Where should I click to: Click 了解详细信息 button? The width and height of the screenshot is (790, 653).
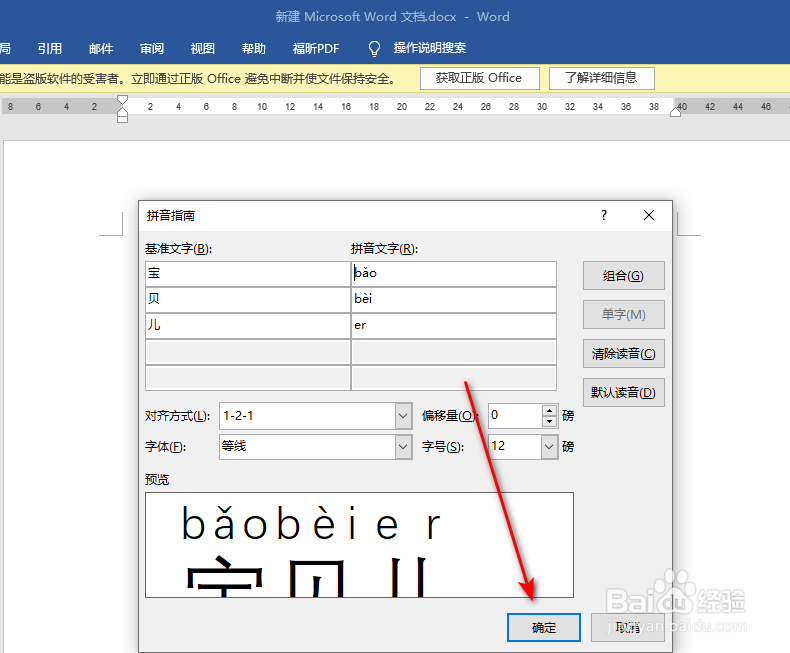[602, 78]
